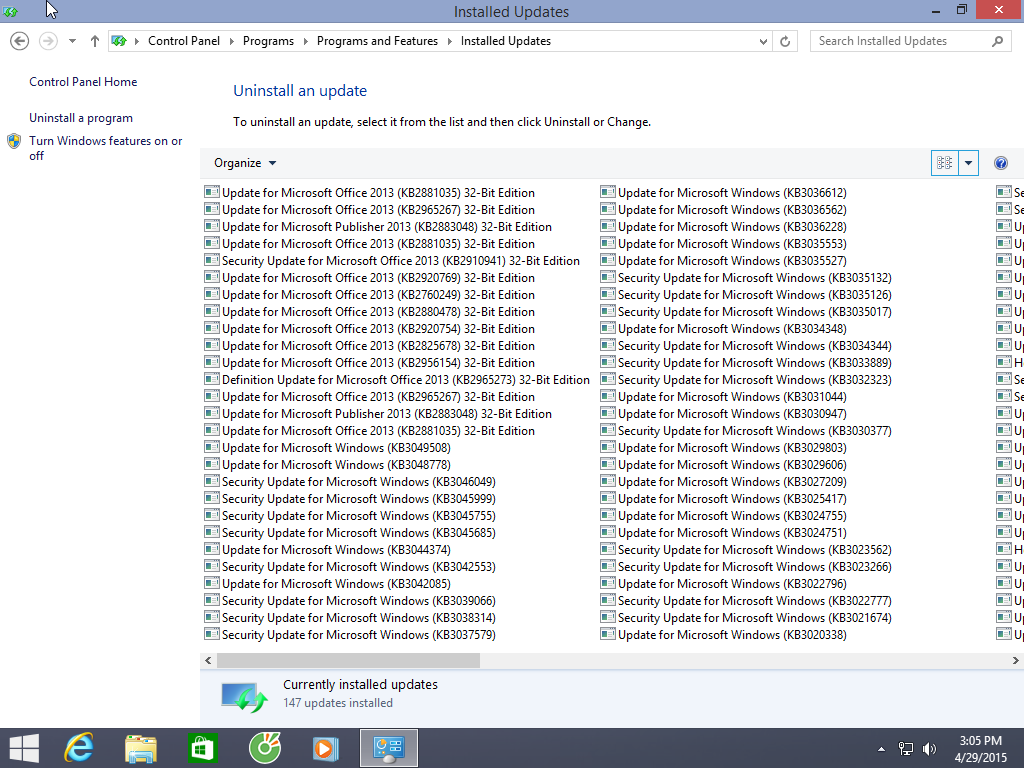Click the change view icon button
Image resolution: width=1024 pixels, height=768 pixels.
click(x=944, y=163)
